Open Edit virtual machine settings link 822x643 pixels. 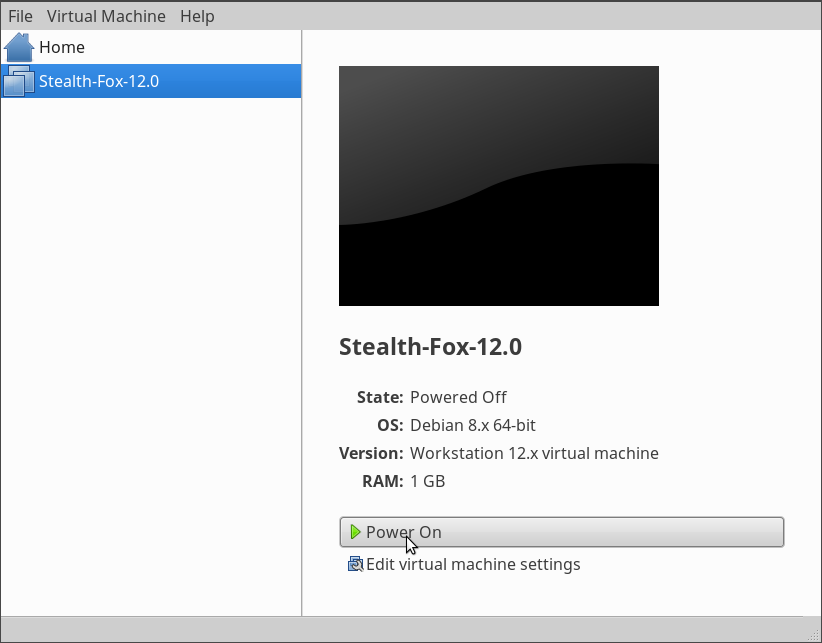(x=473, y=564)
